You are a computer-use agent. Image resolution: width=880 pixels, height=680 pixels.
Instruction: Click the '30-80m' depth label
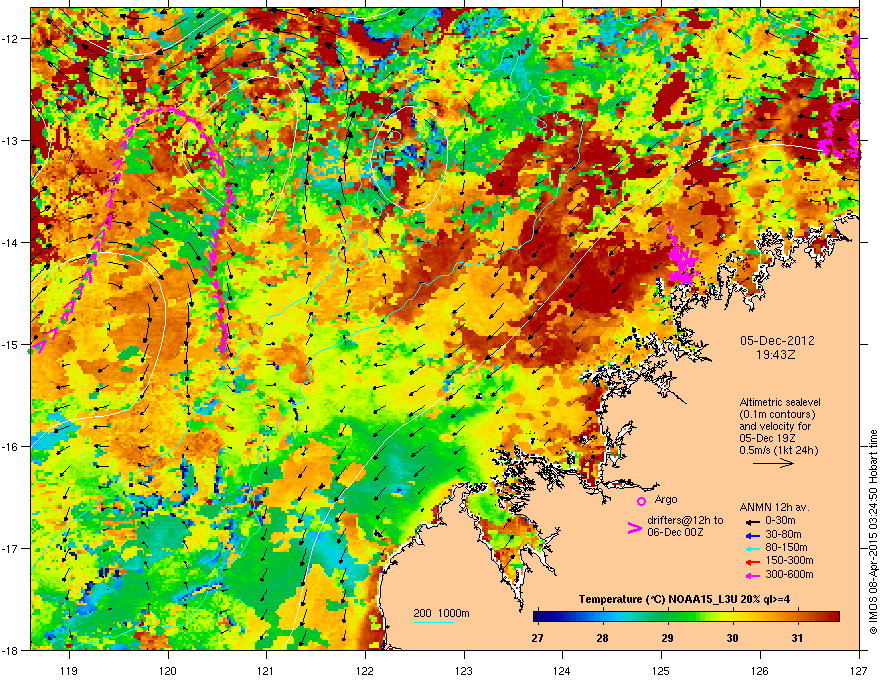[x=783, y=535]
